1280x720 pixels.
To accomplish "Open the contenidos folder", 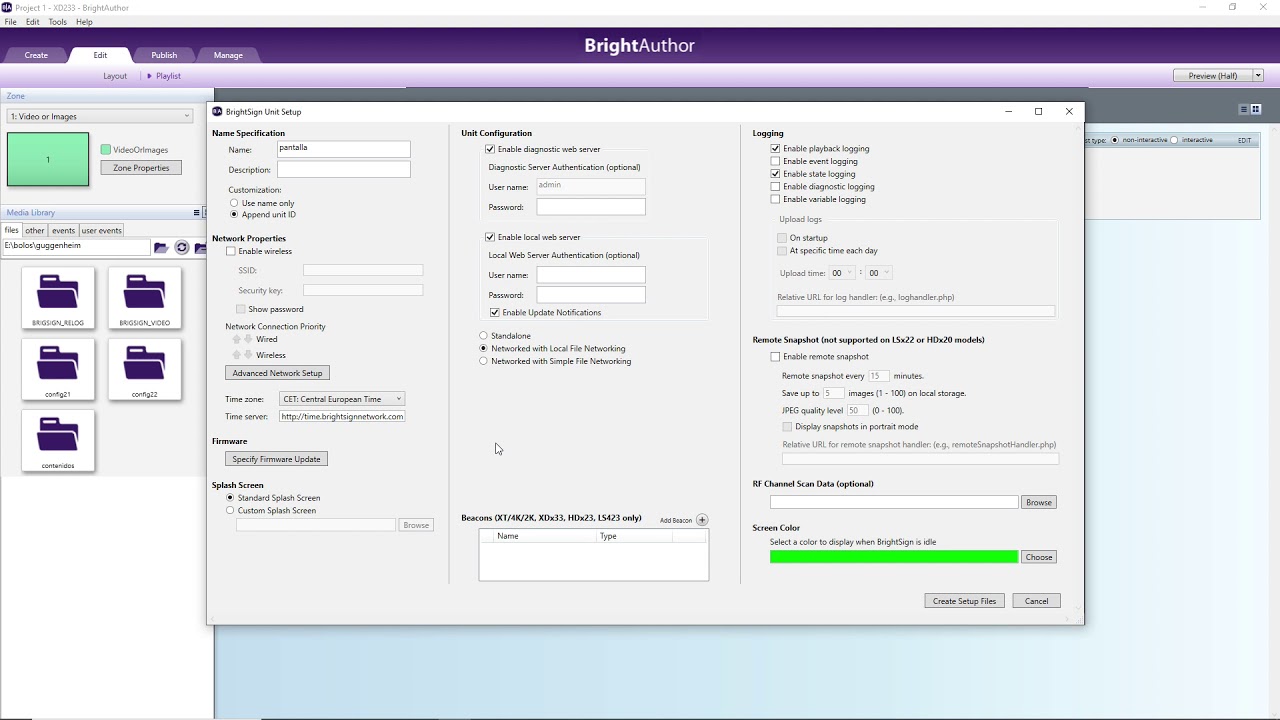I will [x=58, y=440].
